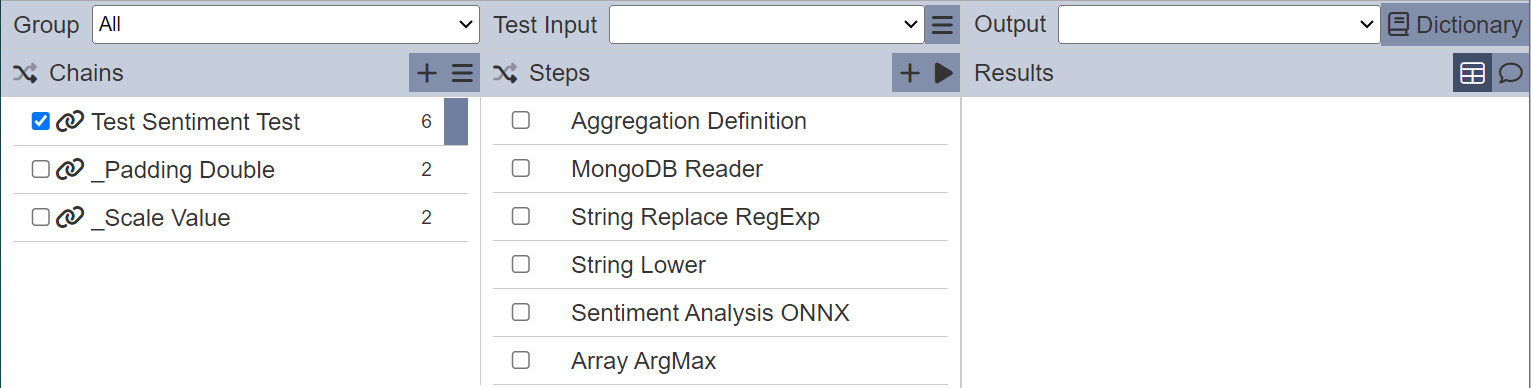Run steps with the play icon

[x=943, y=73]
